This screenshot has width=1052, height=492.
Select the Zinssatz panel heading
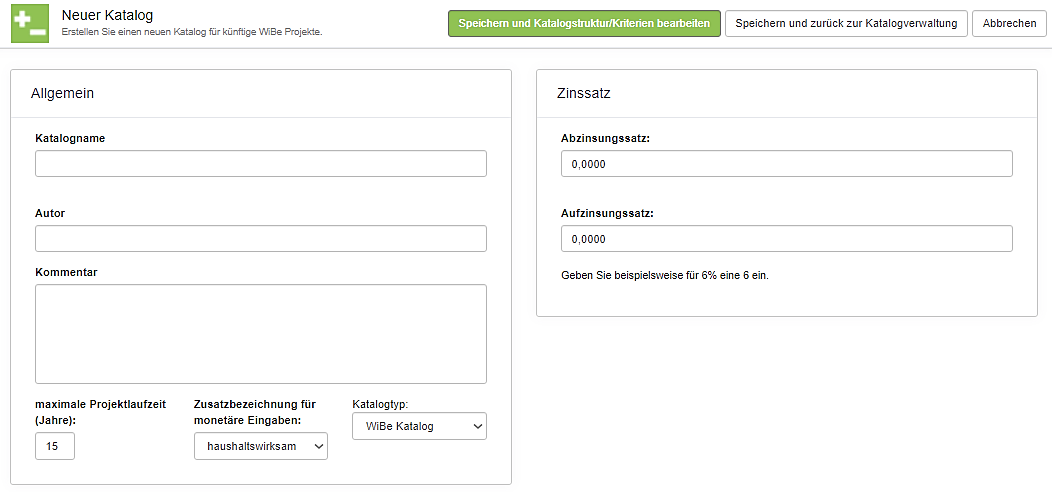point(583,93)
